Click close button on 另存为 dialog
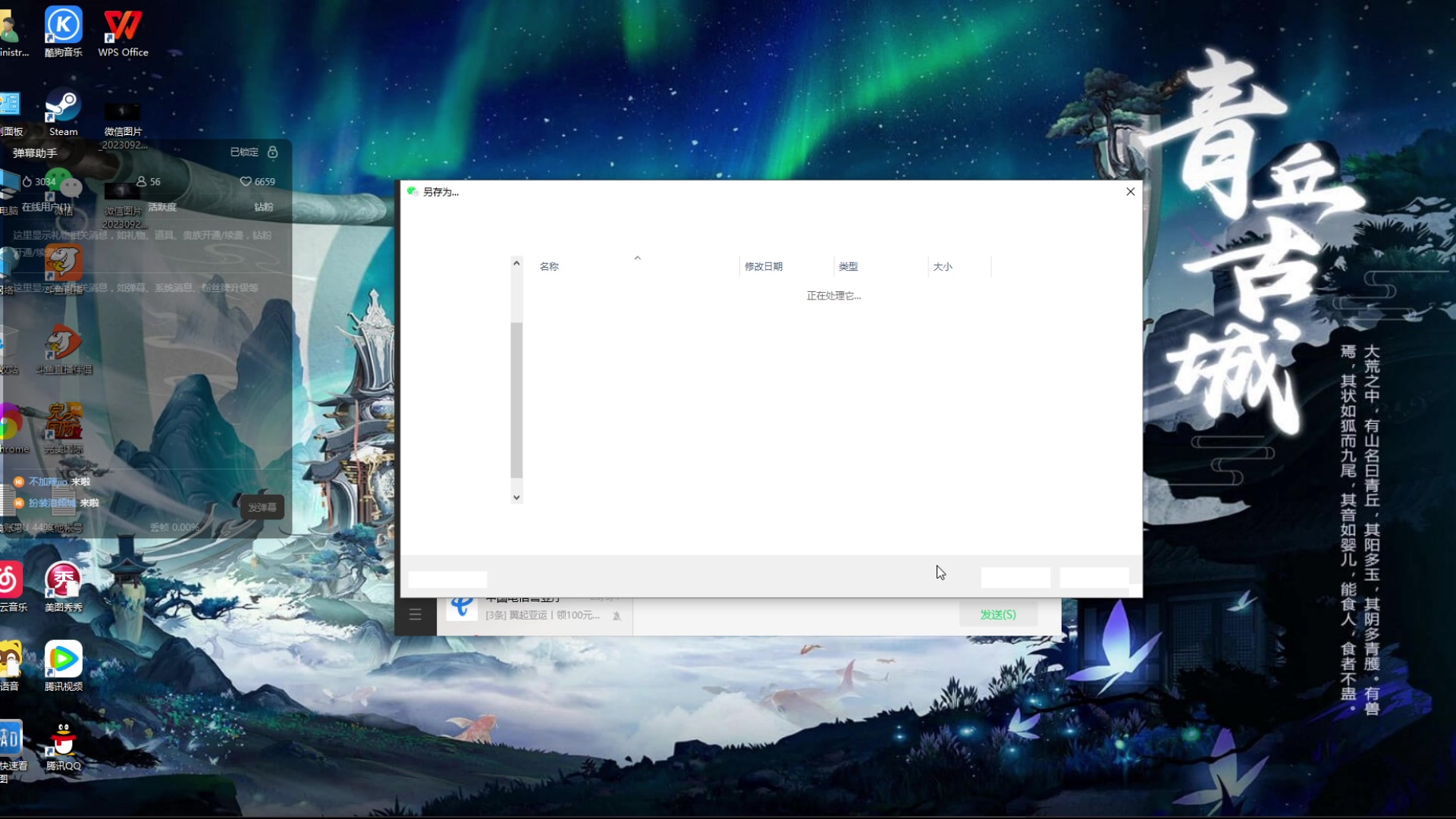Screen dimensions: 1456x819 pos(1130,191)
